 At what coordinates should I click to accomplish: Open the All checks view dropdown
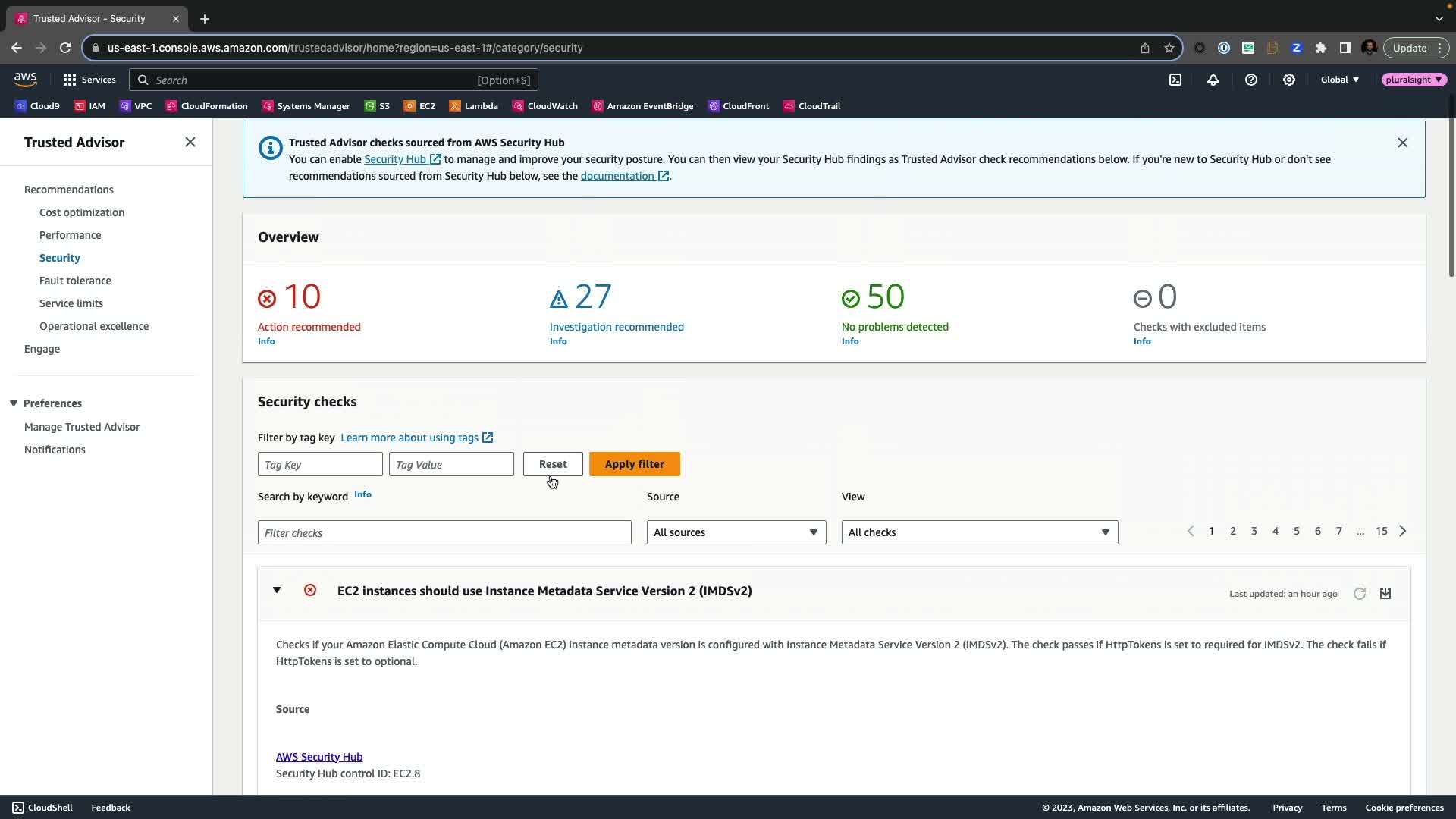coord(979,532)
